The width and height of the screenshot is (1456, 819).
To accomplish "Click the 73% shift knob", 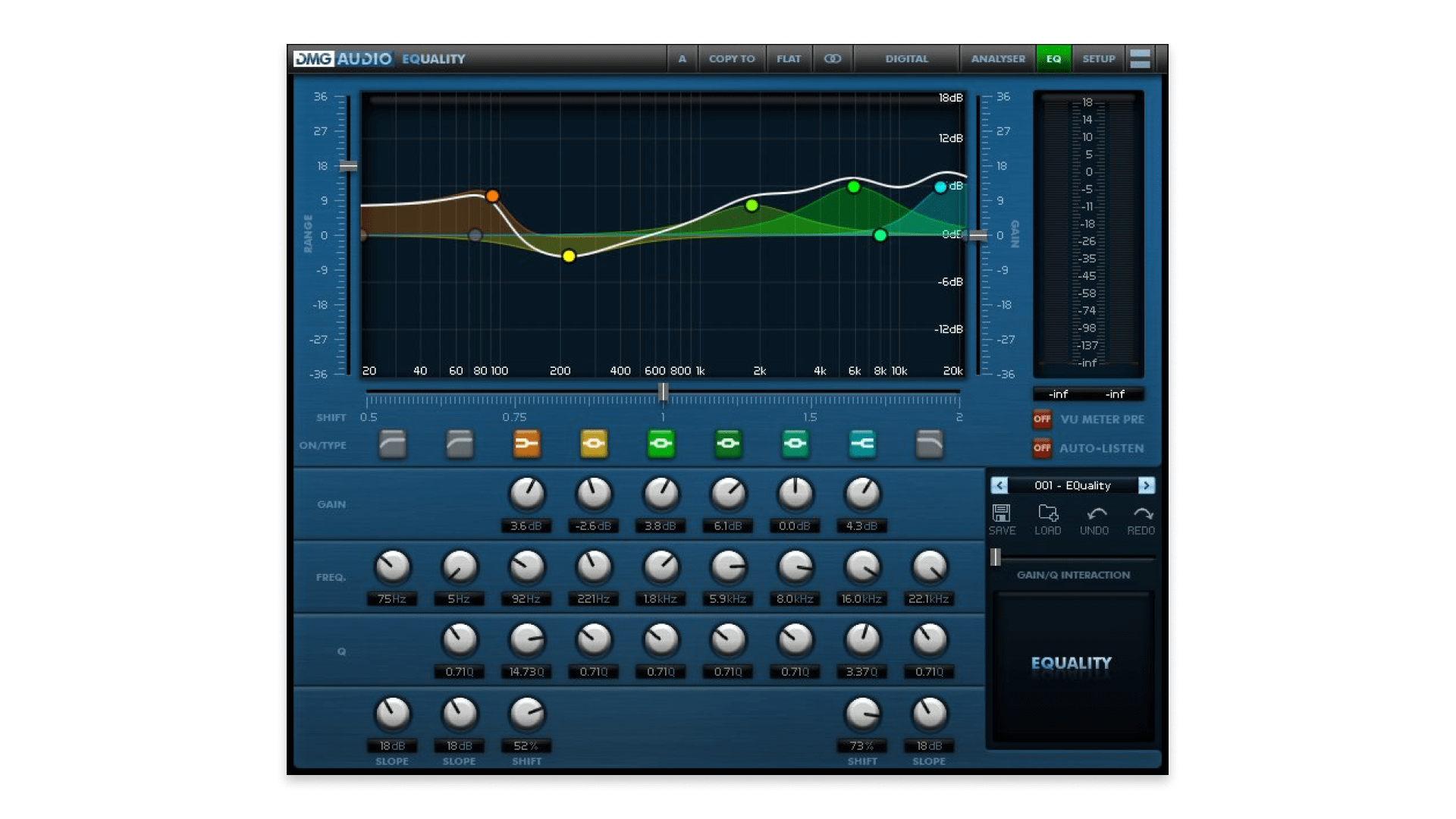I will point(862,714).
